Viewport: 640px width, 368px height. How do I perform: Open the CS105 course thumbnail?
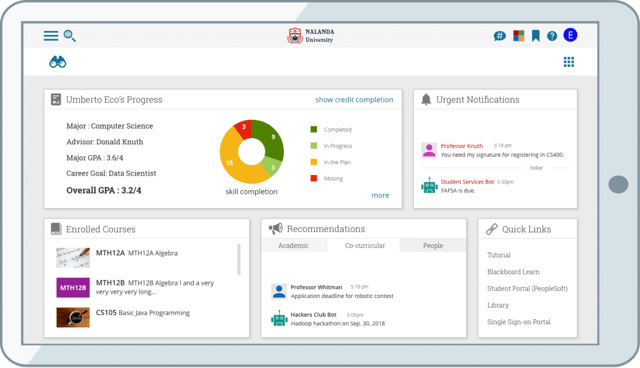coord(73,317)
